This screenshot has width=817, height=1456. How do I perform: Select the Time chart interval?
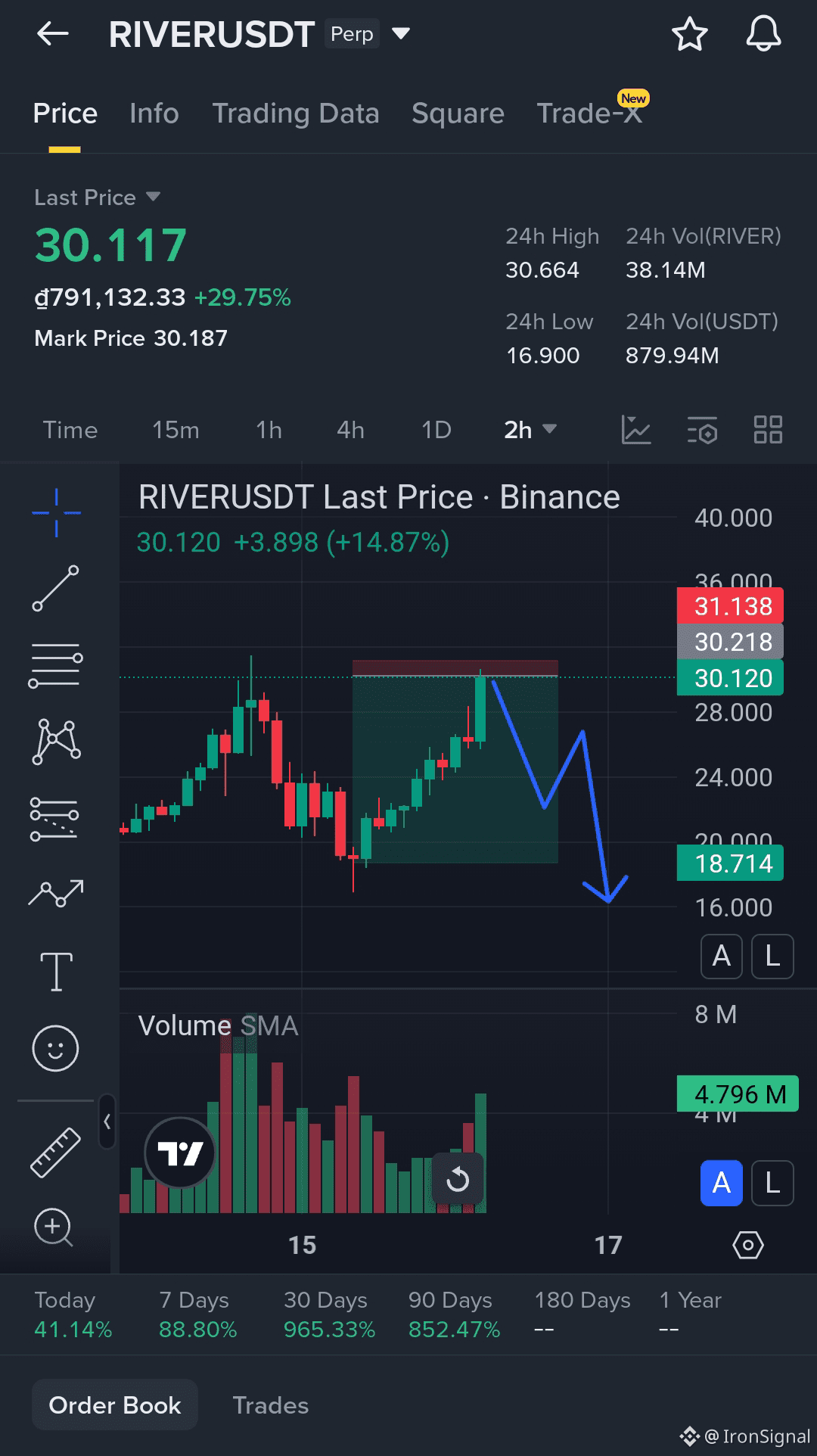70,430
